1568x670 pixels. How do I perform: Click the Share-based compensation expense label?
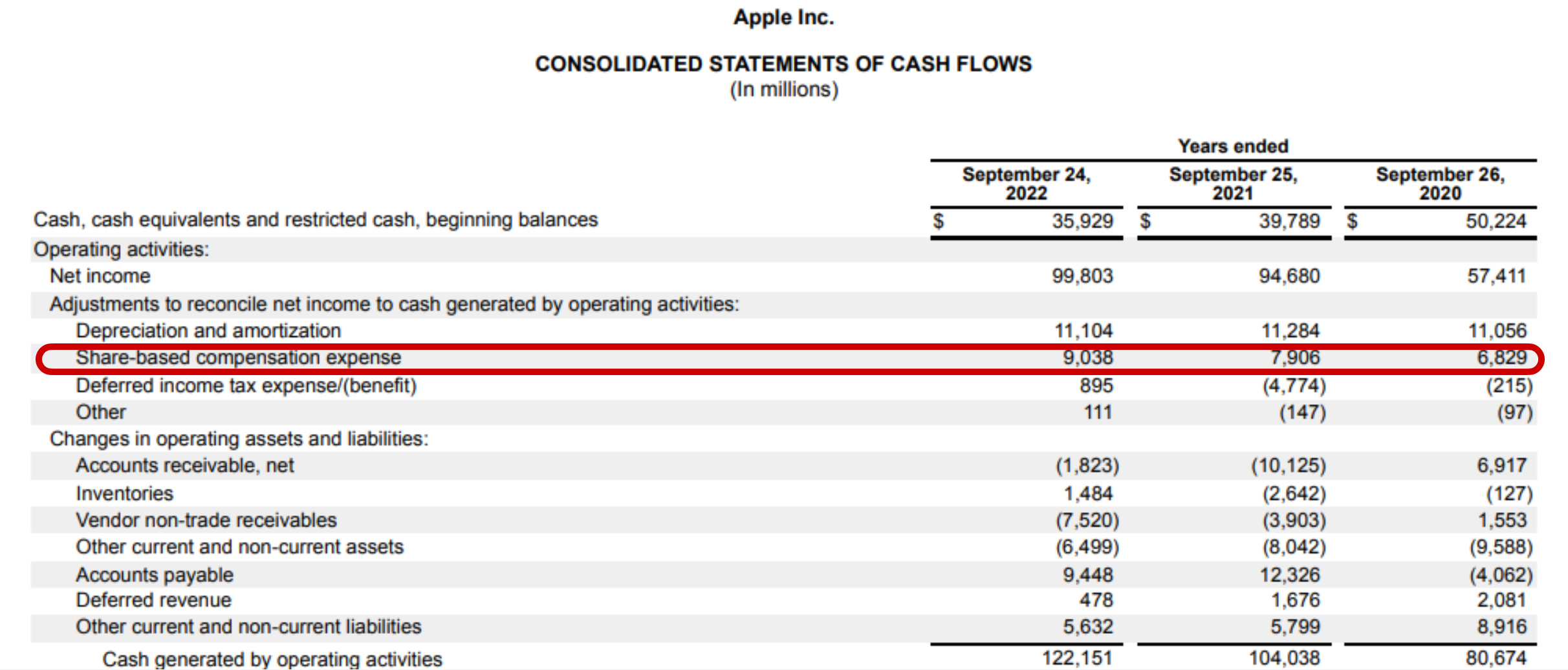click(239, 358)
